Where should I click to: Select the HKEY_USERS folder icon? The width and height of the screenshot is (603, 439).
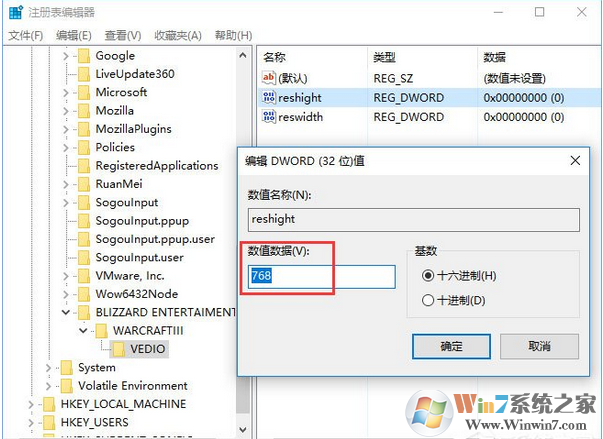click(x=49, y=422)
